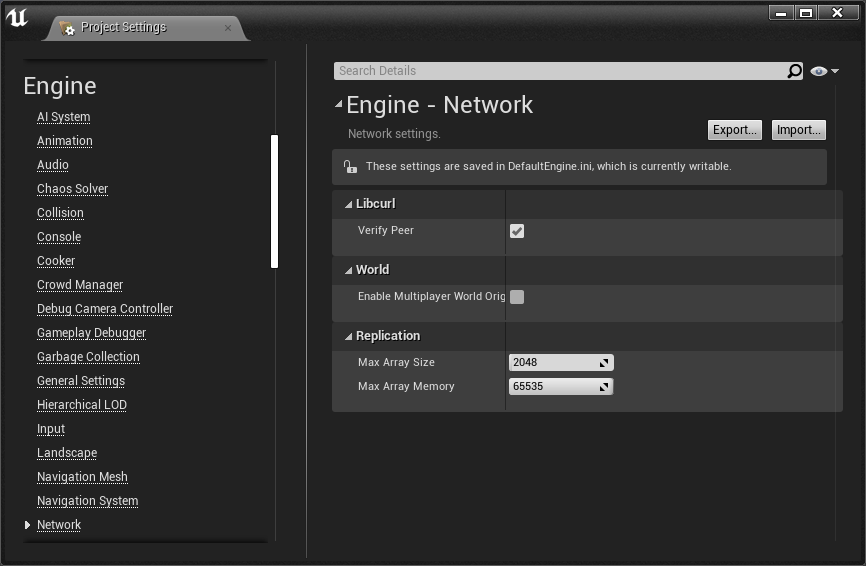Minimize the Project Settings window
The width and height of the screenshot is (866, 566).
click(781, 13)
